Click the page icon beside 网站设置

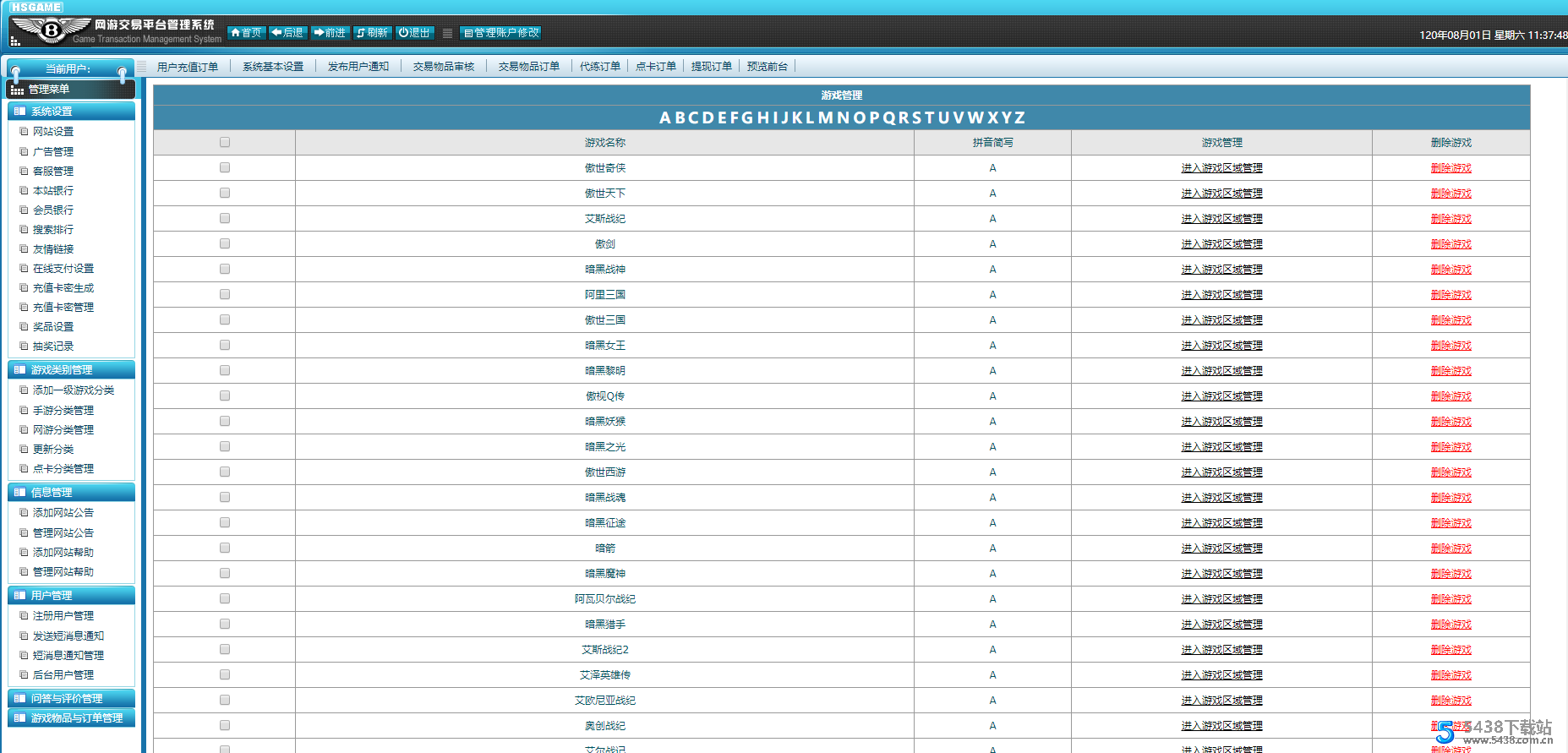(x=24, y=132)
